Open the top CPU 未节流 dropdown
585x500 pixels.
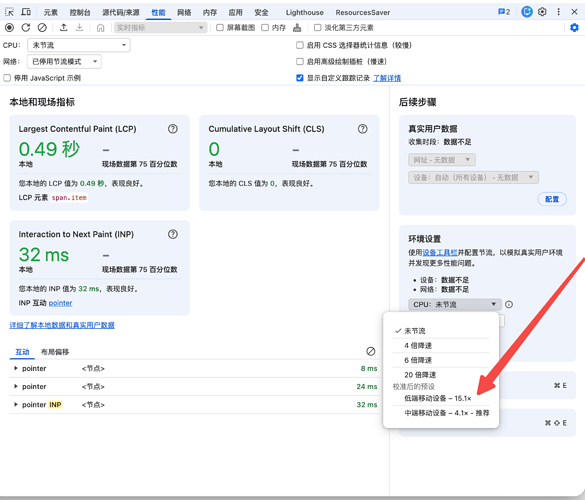coord(79,45)
